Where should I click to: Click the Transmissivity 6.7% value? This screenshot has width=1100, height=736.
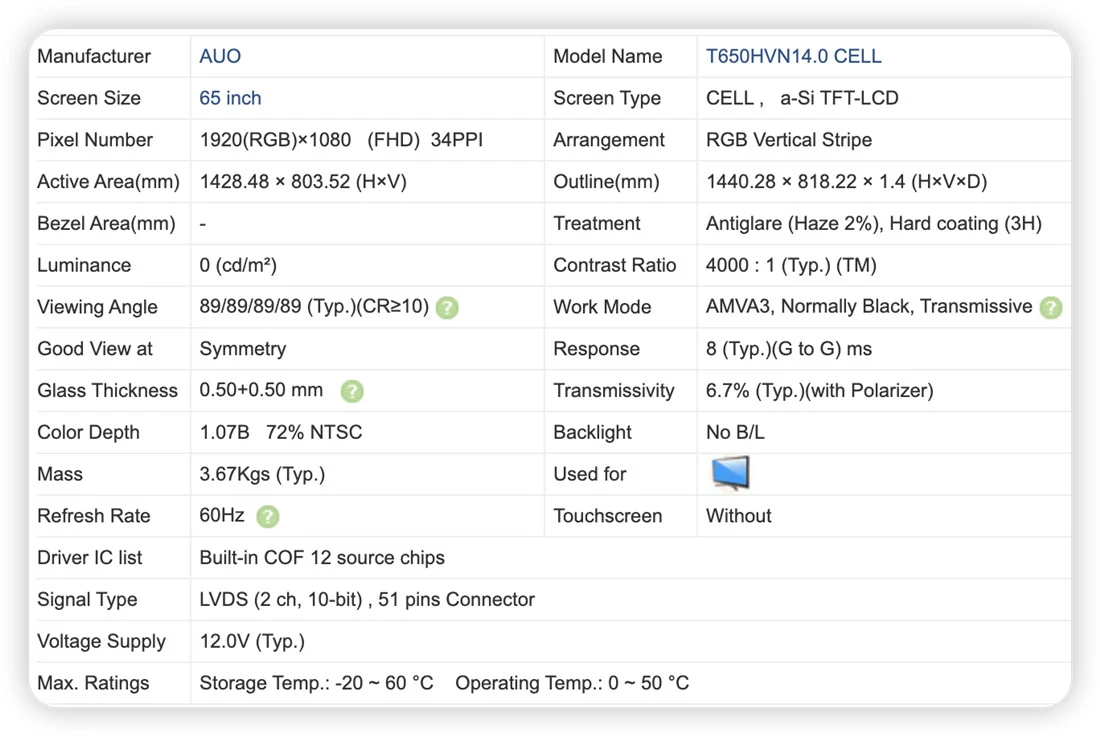(x=819, y=390)
